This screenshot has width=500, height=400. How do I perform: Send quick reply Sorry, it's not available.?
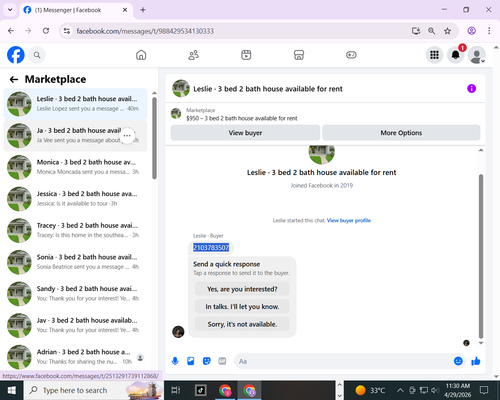point(242,324)
